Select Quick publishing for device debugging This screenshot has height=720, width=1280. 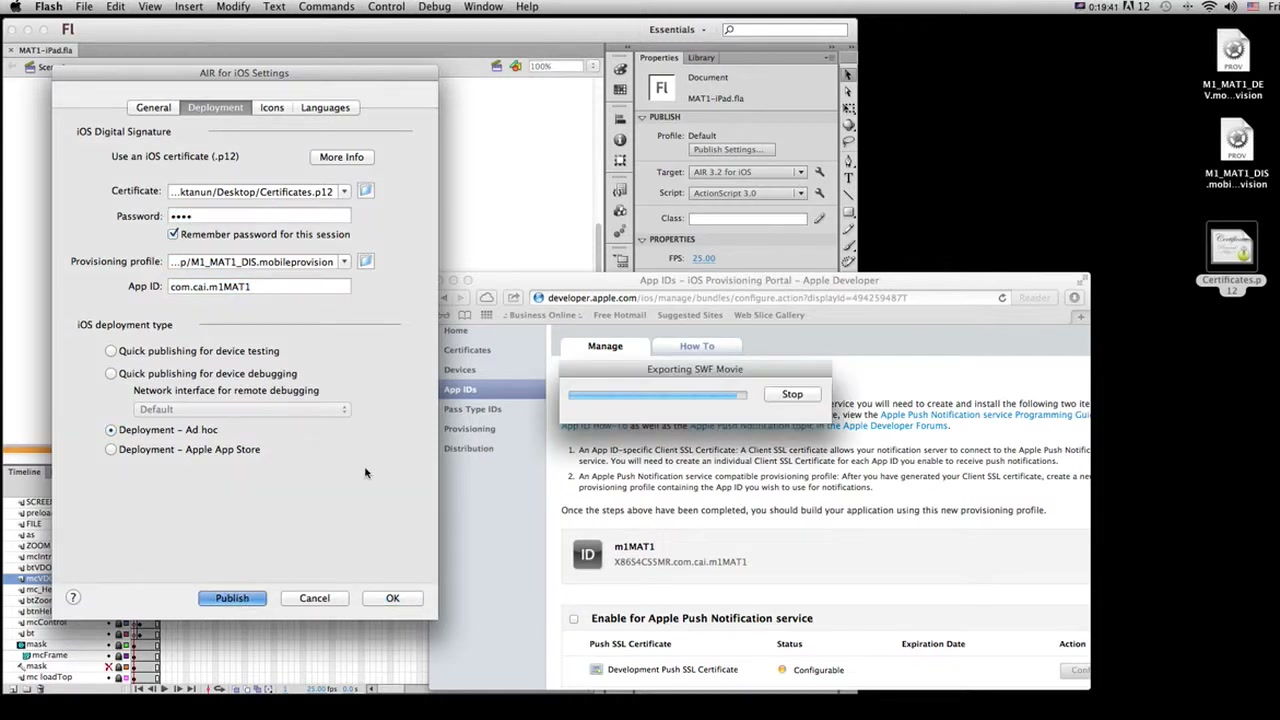tap(111, 373)
